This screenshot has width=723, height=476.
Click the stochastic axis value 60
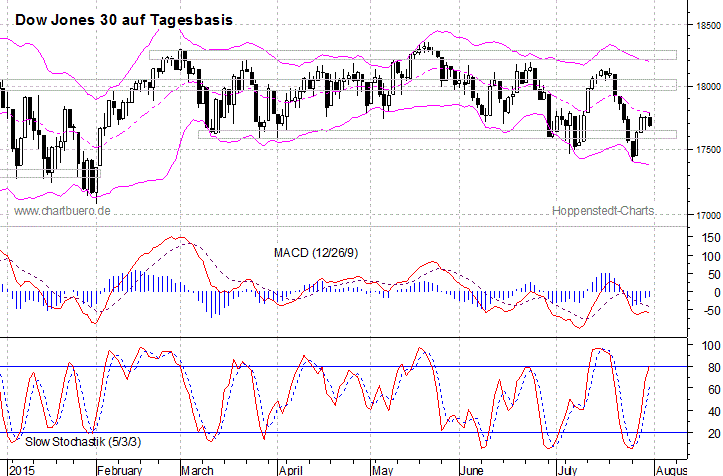[x=714, y=390]
